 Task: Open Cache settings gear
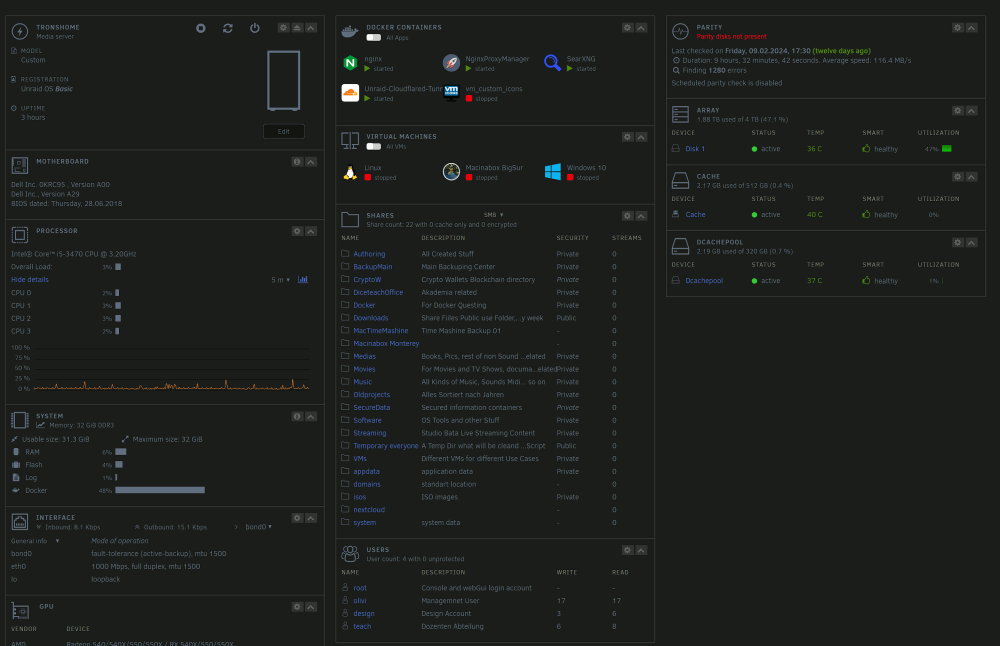(x=957, y=177)
